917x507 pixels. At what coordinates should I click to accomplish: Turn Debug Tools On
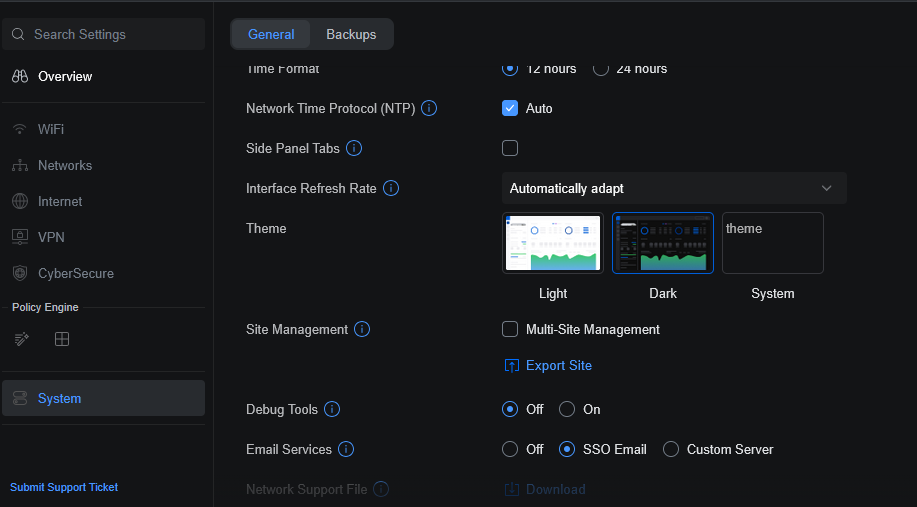pyautogui.click(x=567, y=409)
